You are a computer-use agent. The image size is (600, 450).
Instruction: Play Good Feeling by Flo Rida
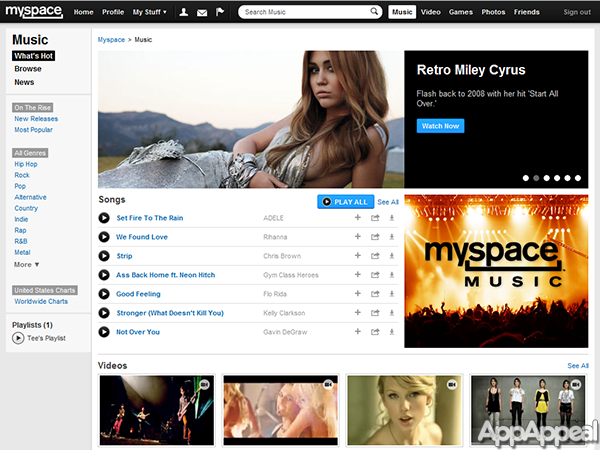click(x=104, y=294)
